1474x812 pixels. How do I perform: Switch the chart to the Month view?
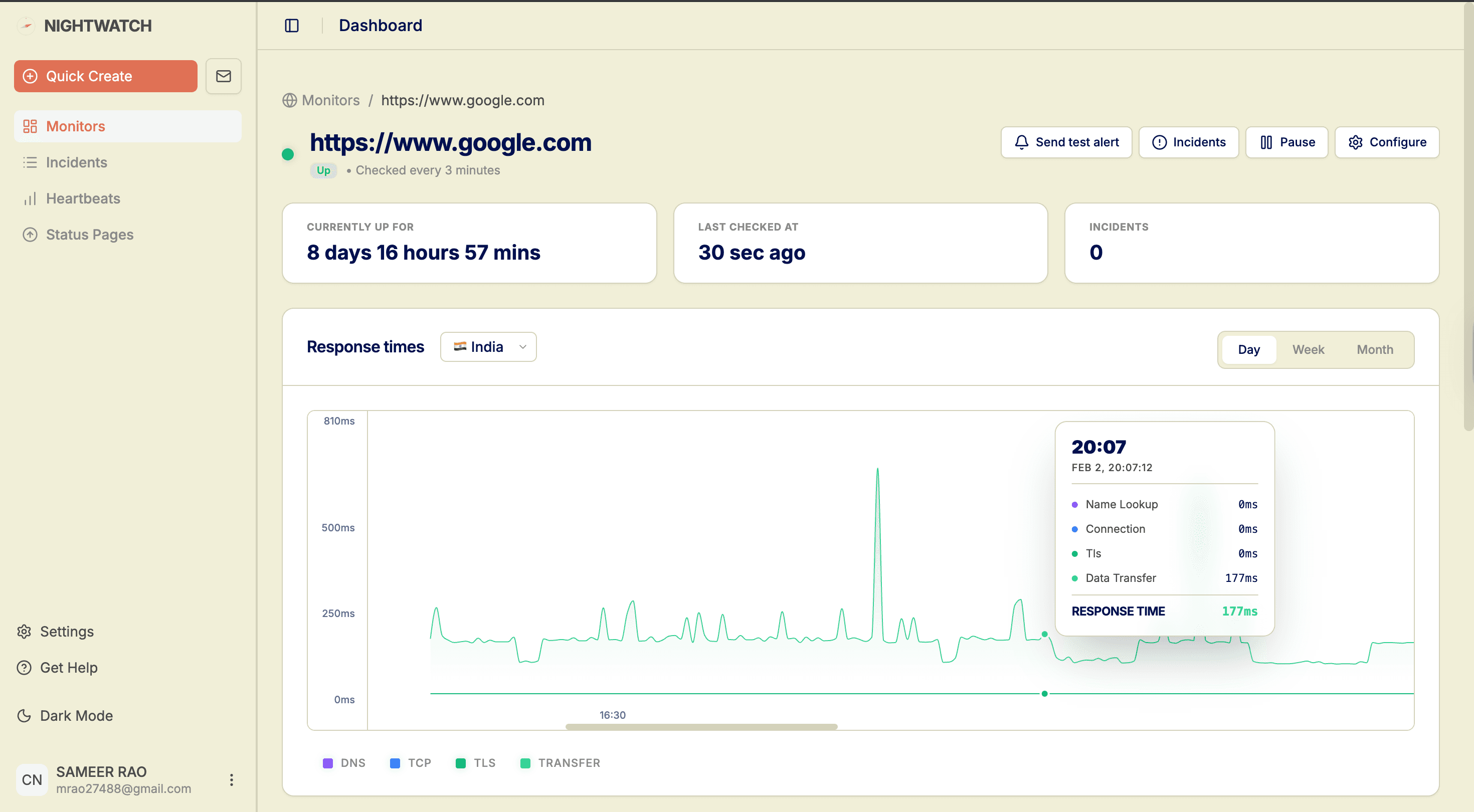[1374, 350]
